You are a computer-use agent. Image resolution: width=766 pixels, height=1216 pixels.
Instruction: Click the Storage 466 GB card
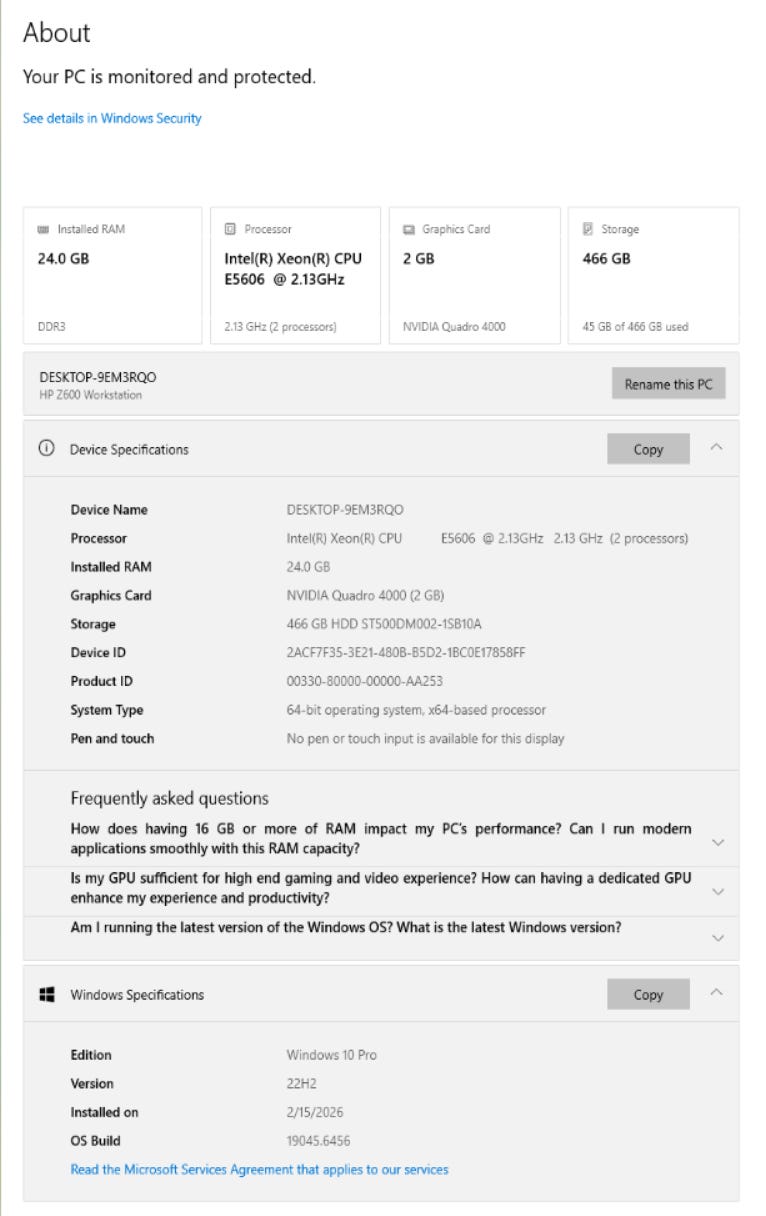653,275
